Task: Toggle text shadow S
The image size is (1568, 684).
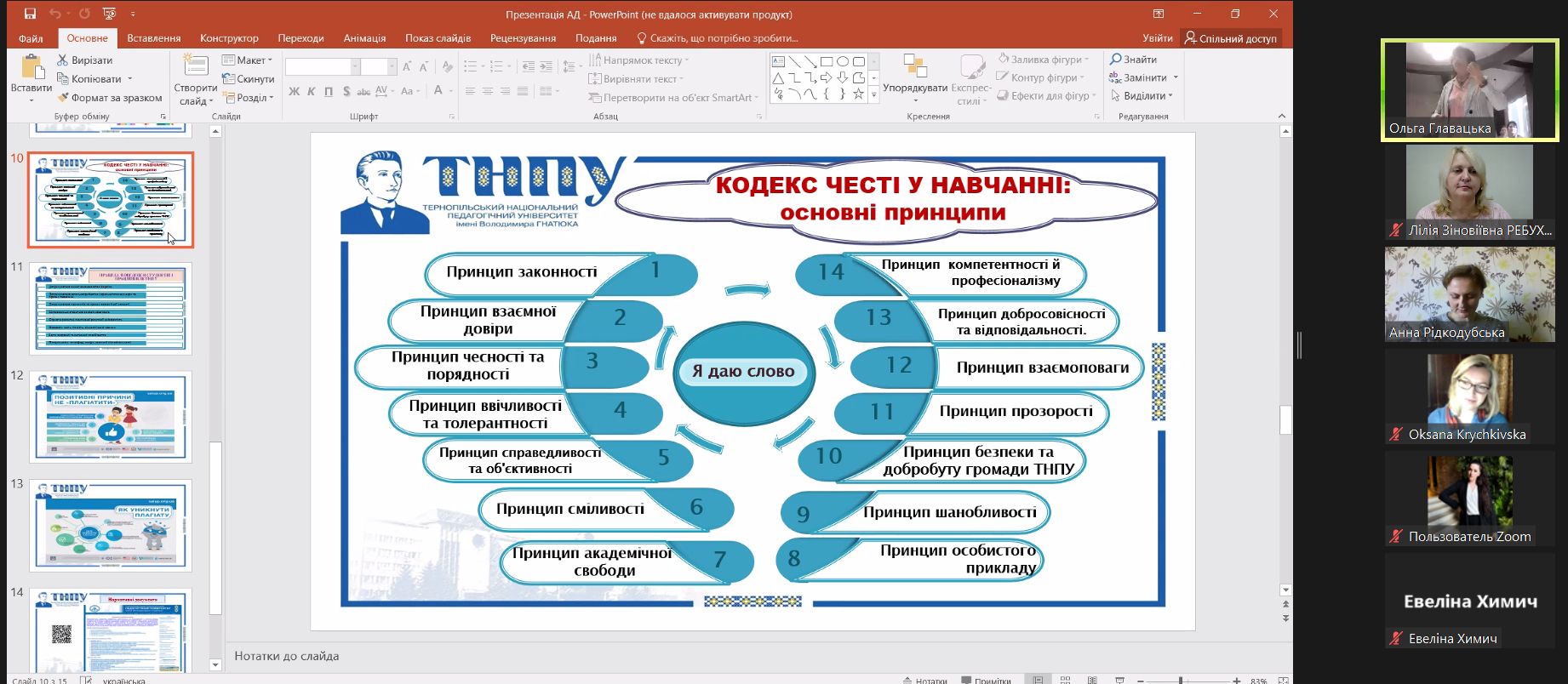Action: (x=346, y=91)
